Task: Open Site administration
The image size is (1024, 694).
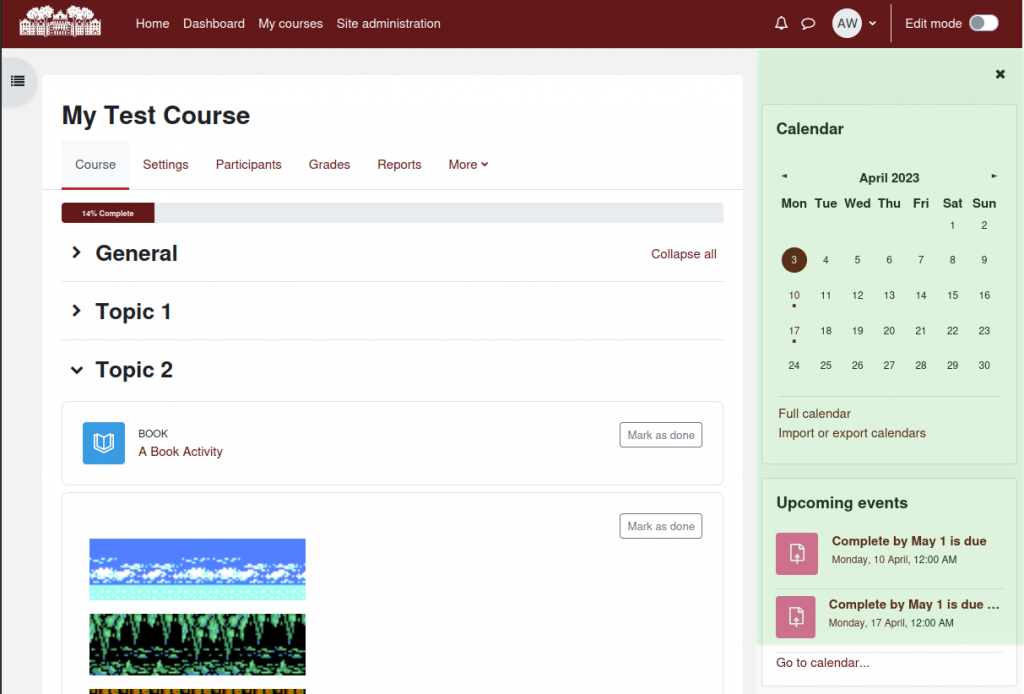Action: 389,24
